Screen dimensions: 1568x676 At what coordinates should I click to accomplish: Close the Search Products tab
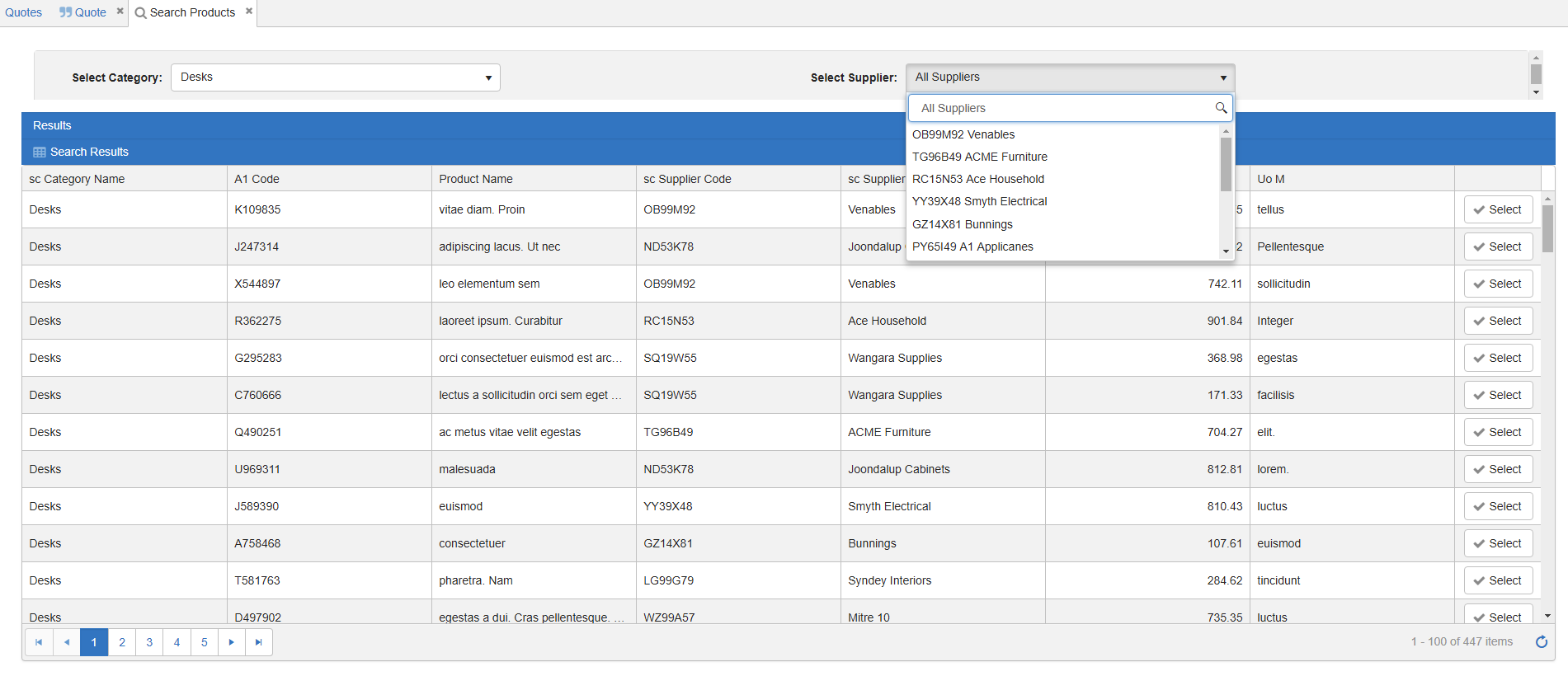point(249,12)
